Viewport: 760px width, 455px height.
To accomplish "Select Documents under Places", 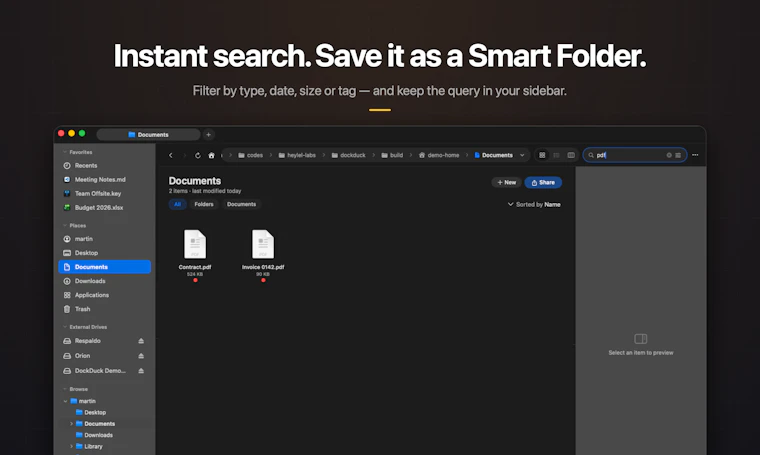I will 105,267.
